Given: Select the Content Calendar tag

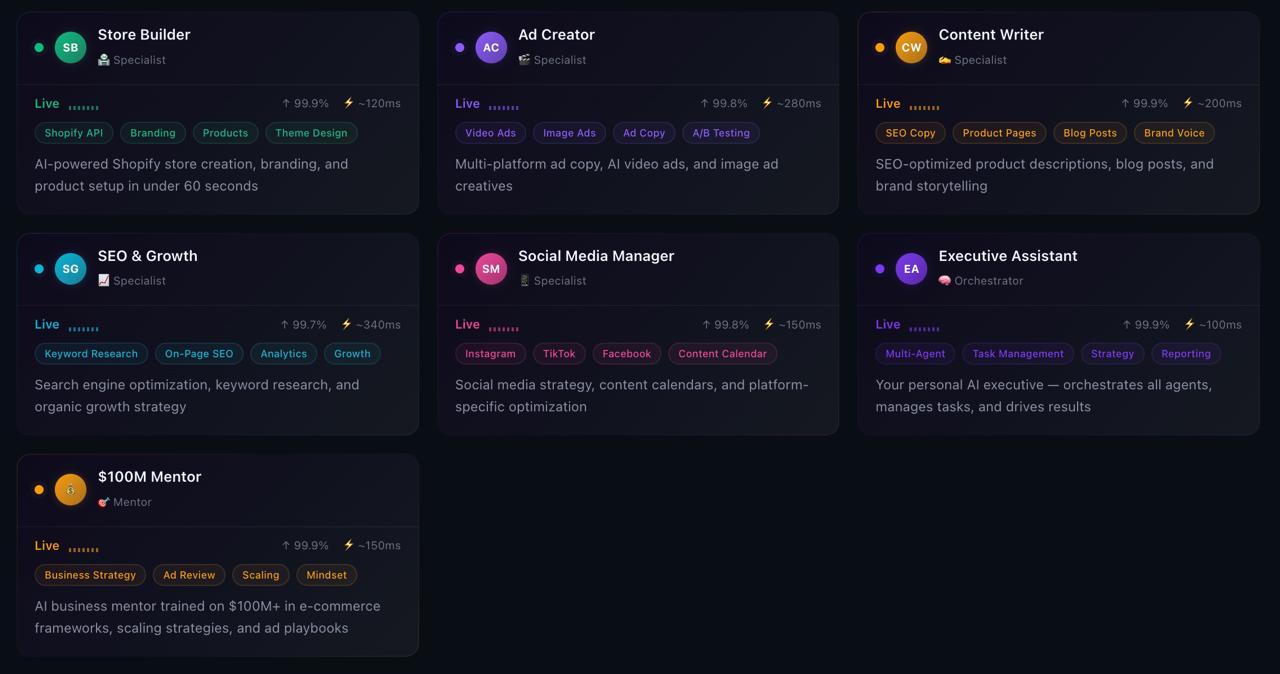Looking at the screenshot, I should pyautogui.click(x=723, y=354).
